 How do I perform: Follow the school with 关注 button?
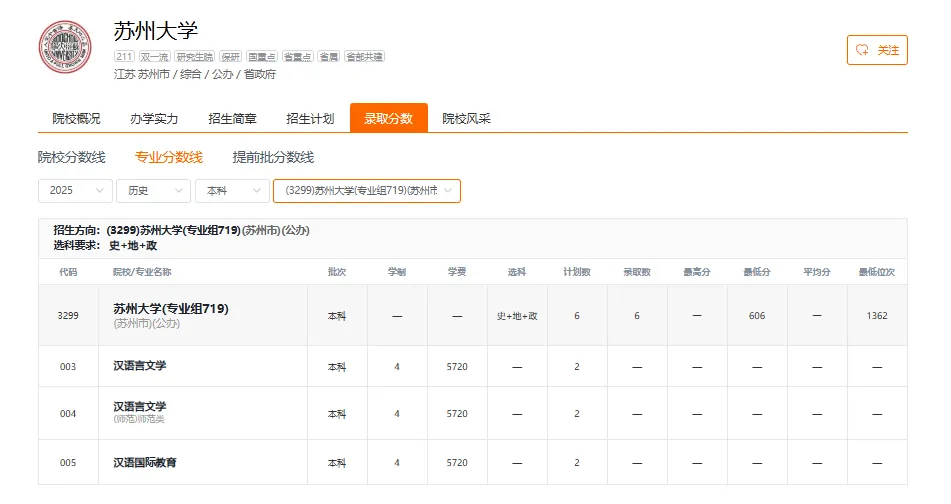click(877, 50)
